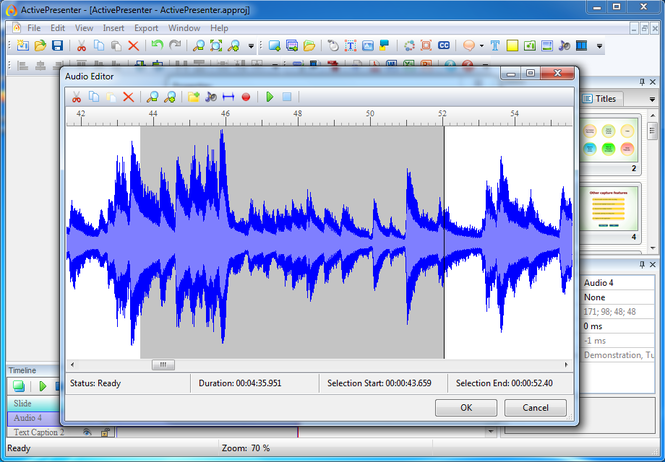Click the Cut icon in the Audio Editor toolbar
The image size is (665, 462).
76,97
